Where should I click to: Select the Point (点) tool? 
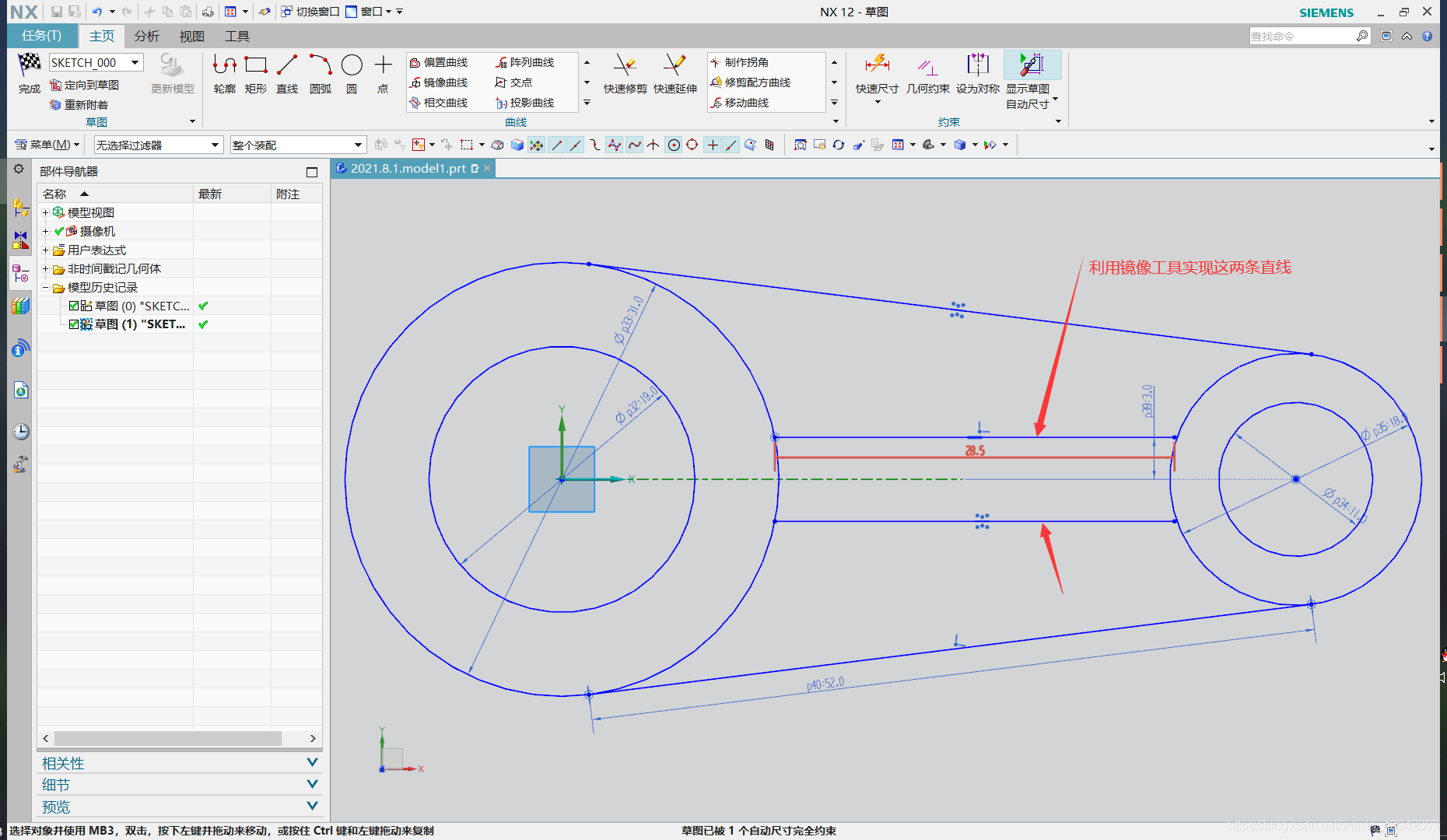(383, 75)
